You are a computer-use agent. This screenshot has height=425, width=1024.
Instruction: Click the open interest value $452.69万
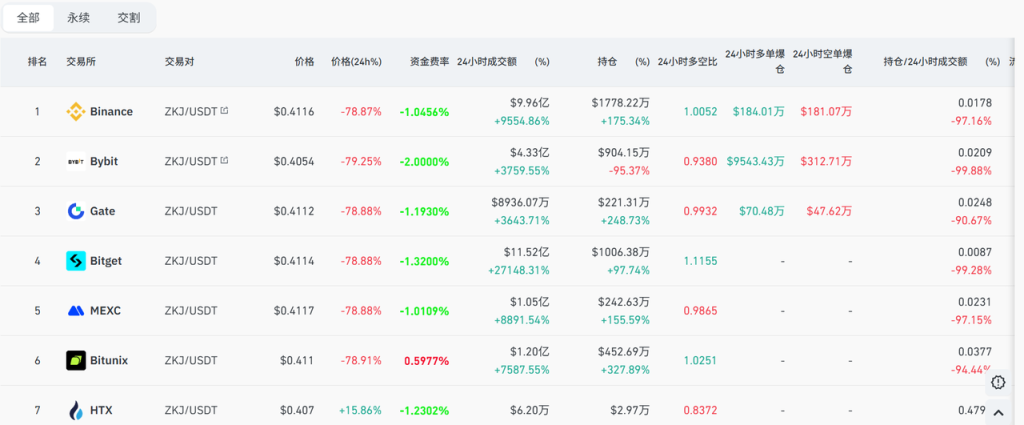[624, 351]
